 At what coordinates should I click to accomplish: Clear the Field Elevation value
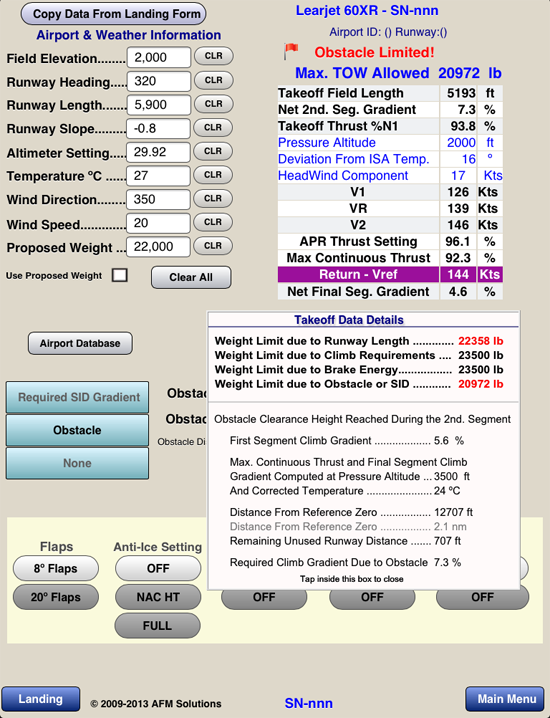click(213, 56)
